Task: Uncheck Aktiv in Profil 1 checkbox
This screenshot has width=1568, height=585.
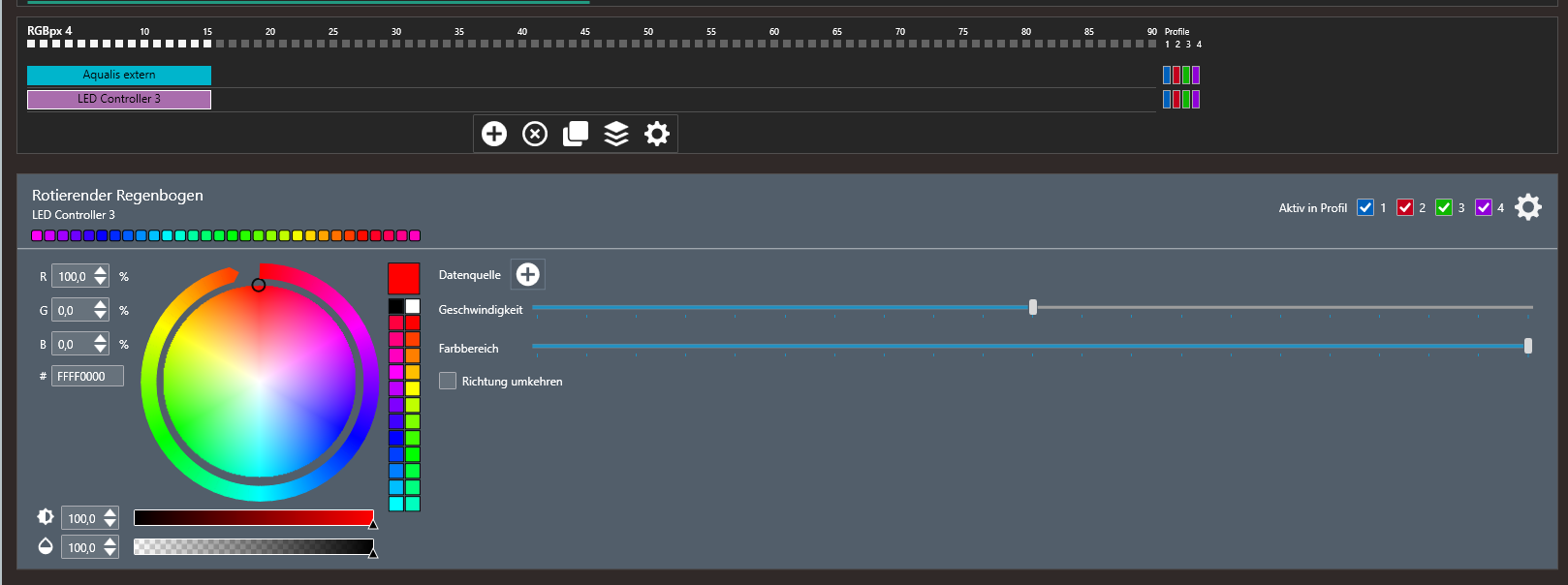Action: [x=1365, y=207]
